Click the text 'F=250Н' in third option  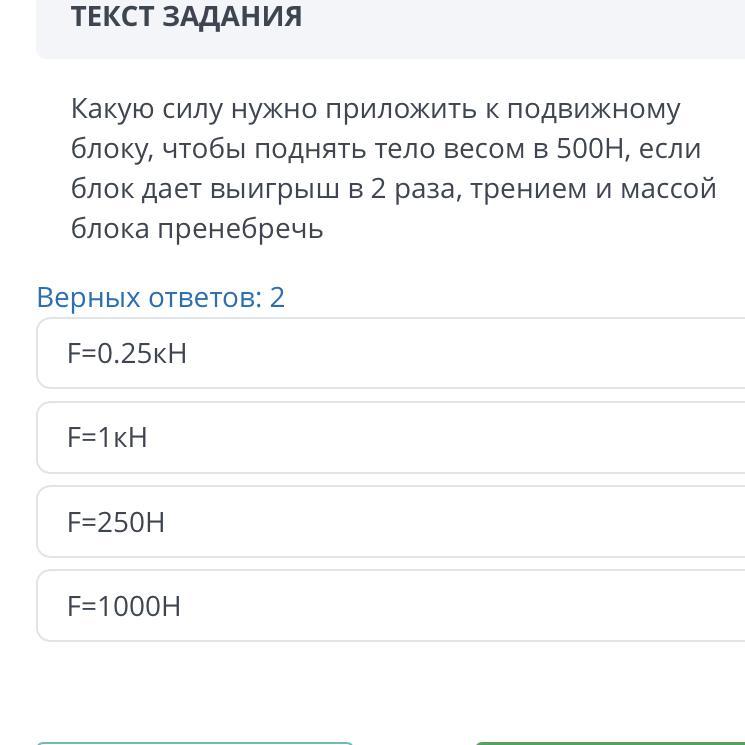tap(116, 522)
